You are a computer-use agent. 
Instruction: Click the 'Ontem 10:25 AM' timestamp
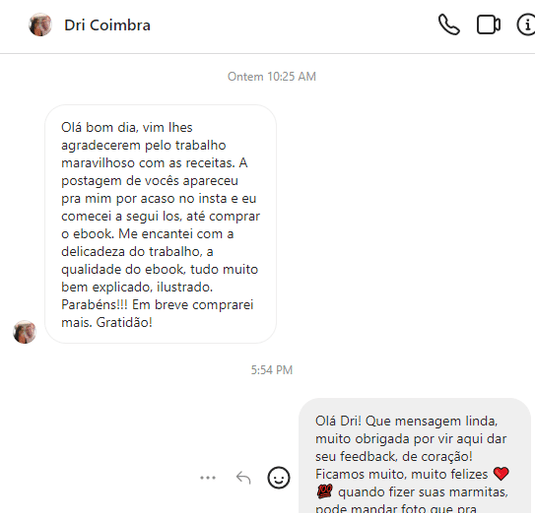point(272,76)
